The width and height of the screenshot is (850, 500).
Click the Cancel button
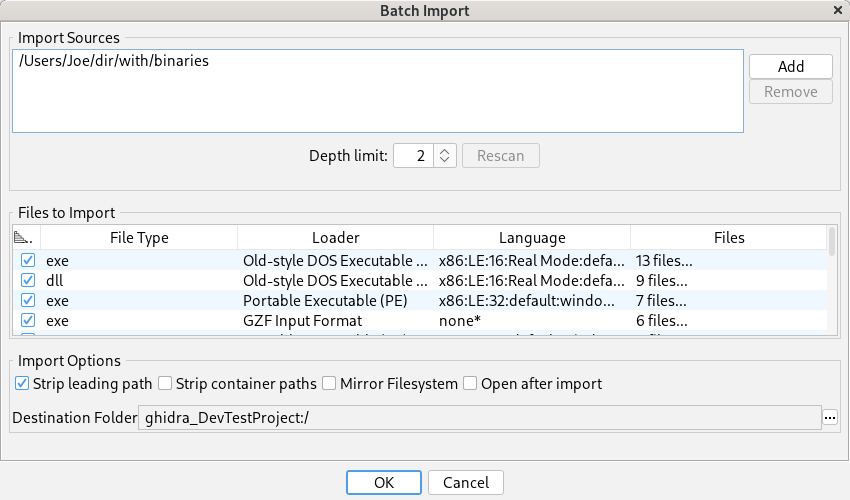[x=465, y=482]
